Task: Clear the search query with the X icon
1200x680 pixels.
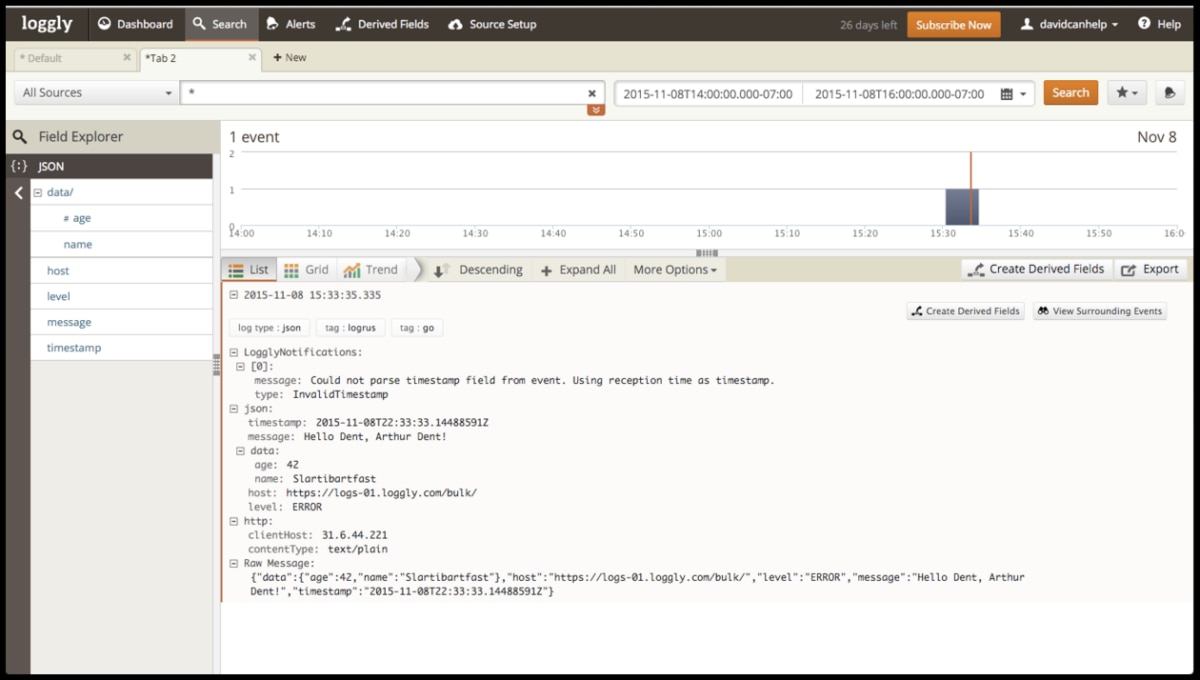Action: click(592, 92)
